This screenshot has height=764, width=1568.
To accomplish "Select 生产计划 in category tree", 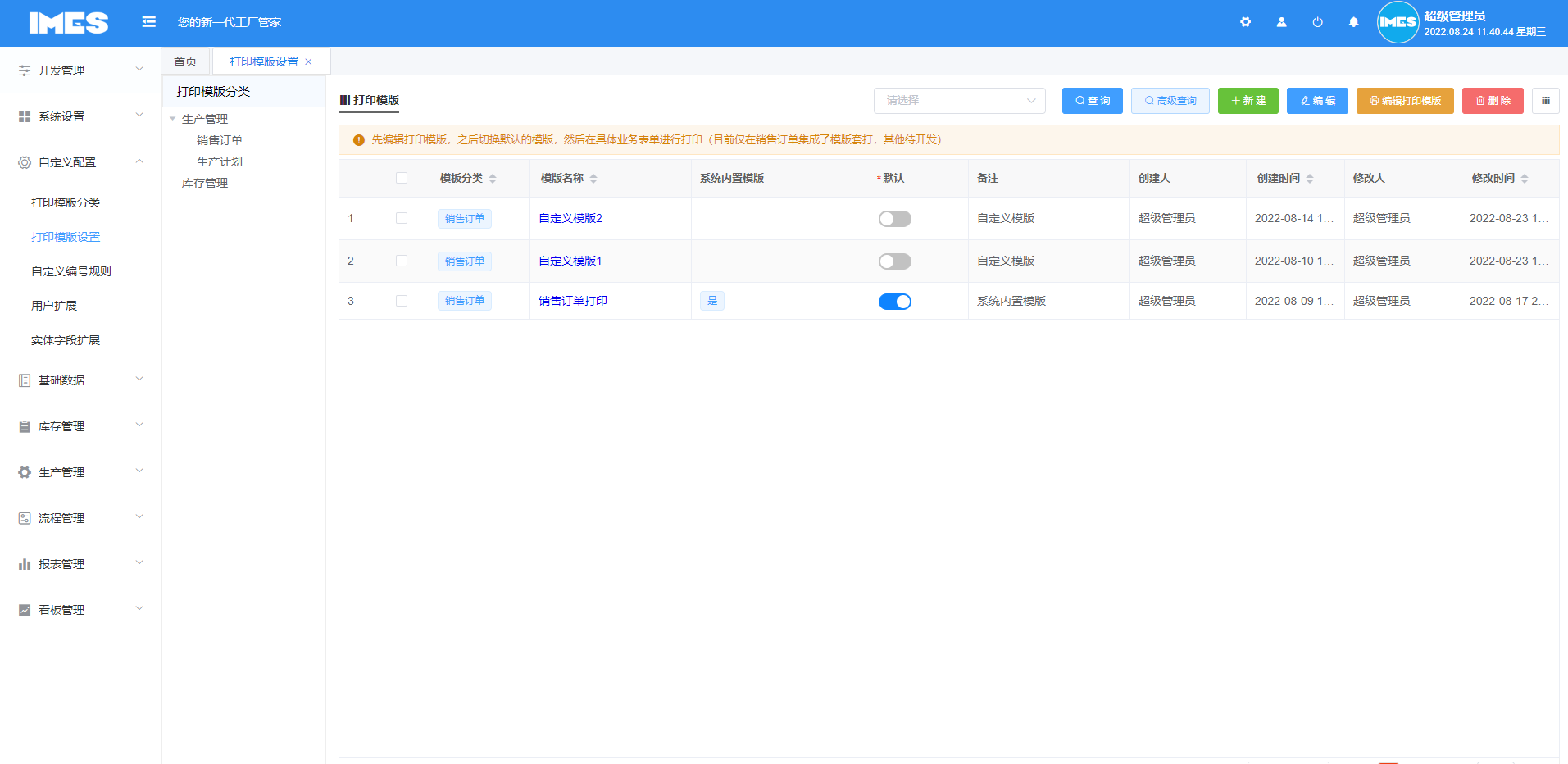I will tap(220, 161).
